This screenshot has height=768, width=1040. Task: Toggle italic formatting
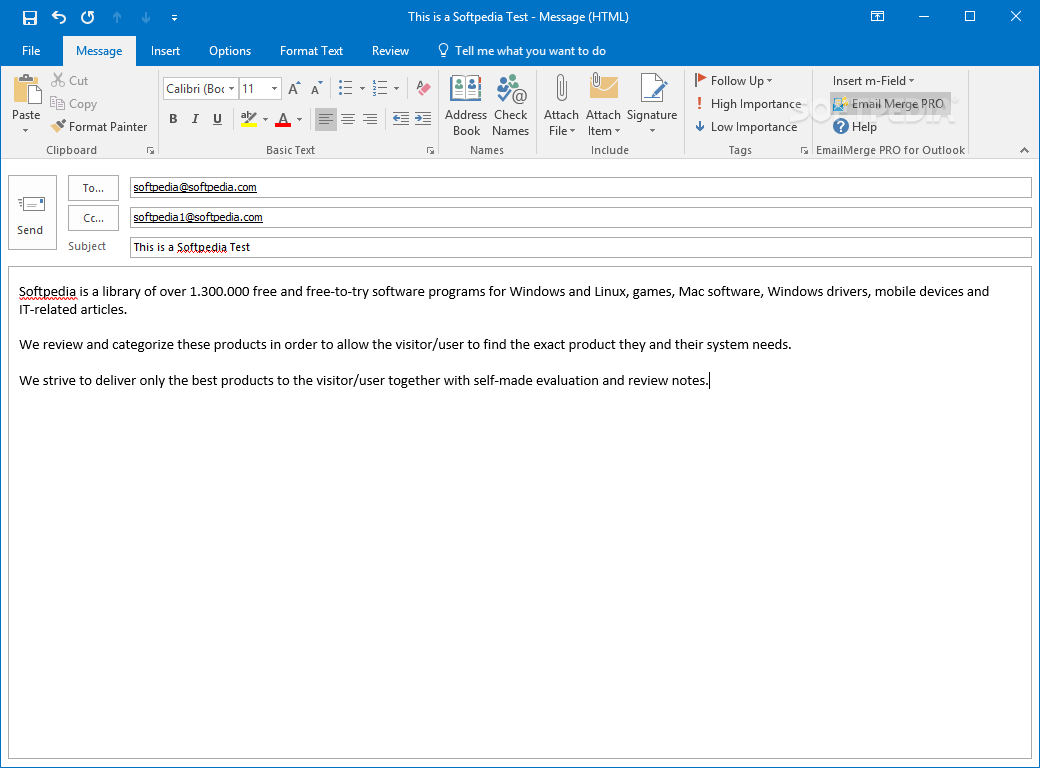(195, 119)
